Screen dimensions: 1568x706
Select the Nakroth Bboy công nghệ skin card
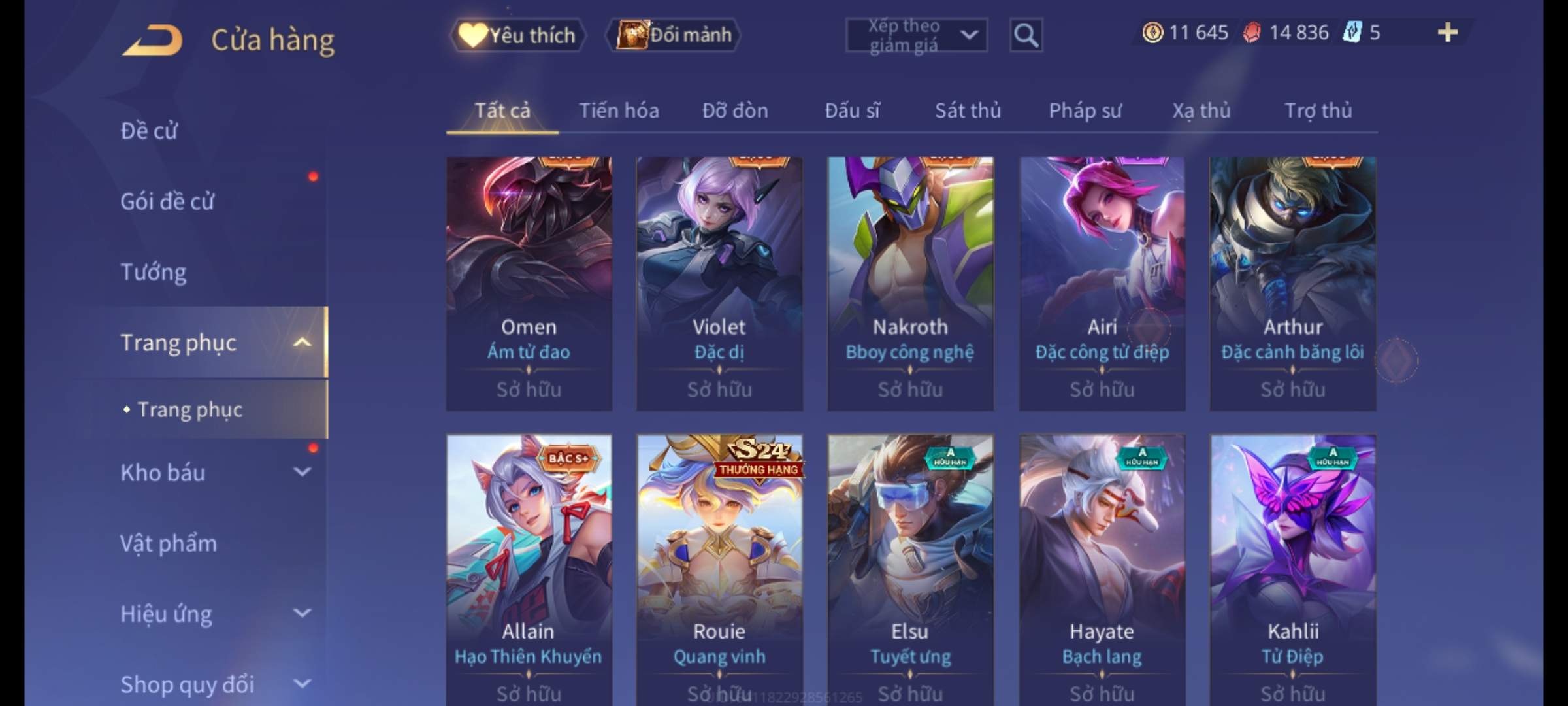pyautogui.click(x=910, y=284)
